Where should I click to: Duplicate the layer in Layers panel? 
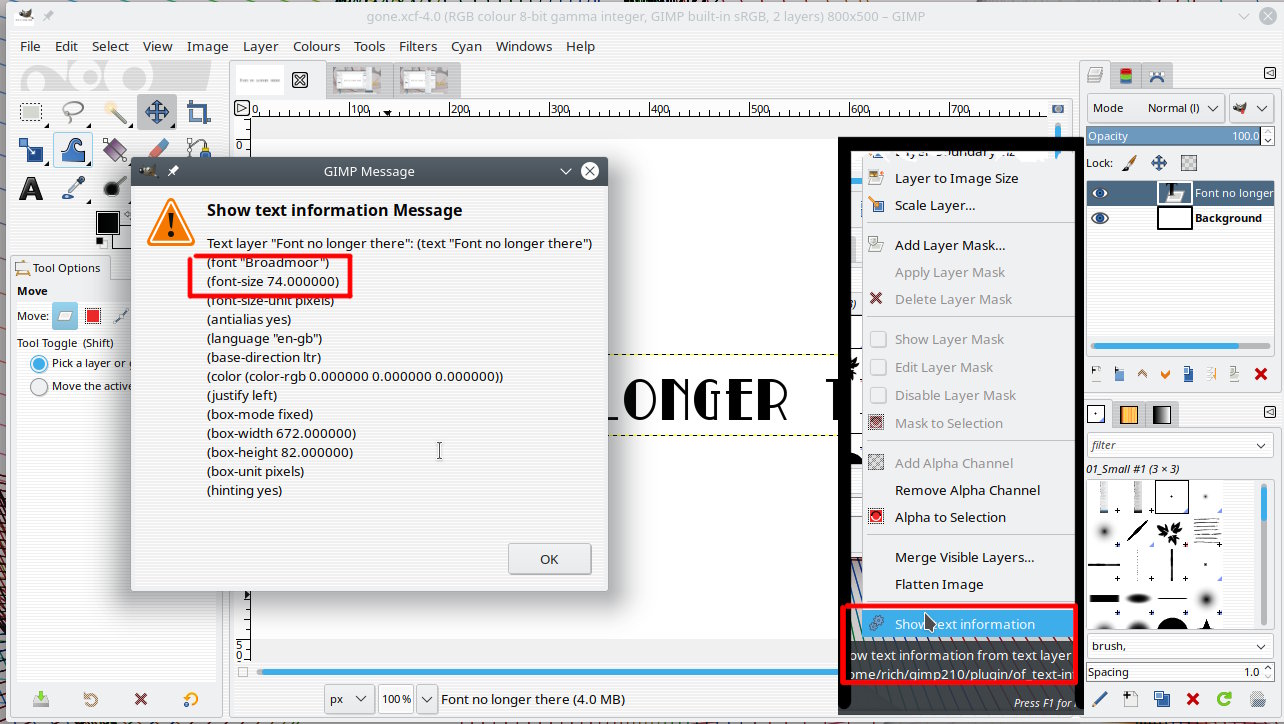1187,374
